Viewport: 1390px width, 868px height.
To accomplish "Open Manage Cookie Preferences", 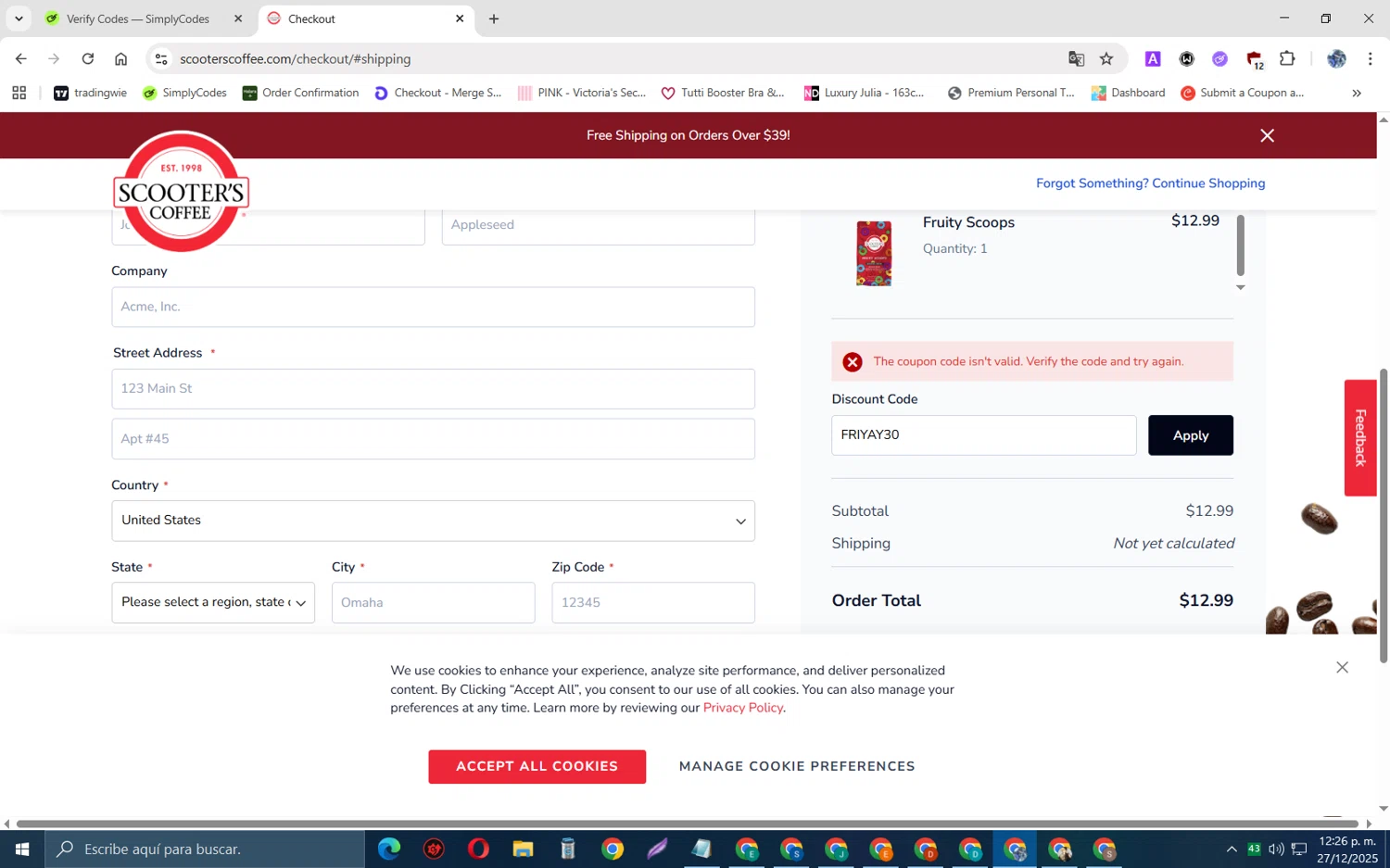I will (x=797, y=766).
